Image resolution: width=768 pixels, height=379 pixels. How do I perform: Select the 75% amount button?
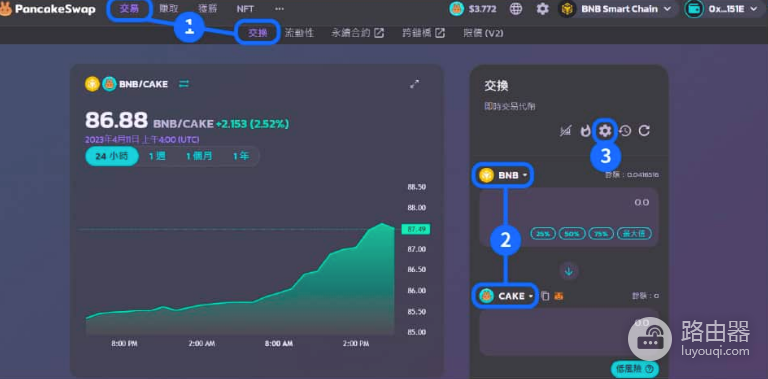[601, 234]
